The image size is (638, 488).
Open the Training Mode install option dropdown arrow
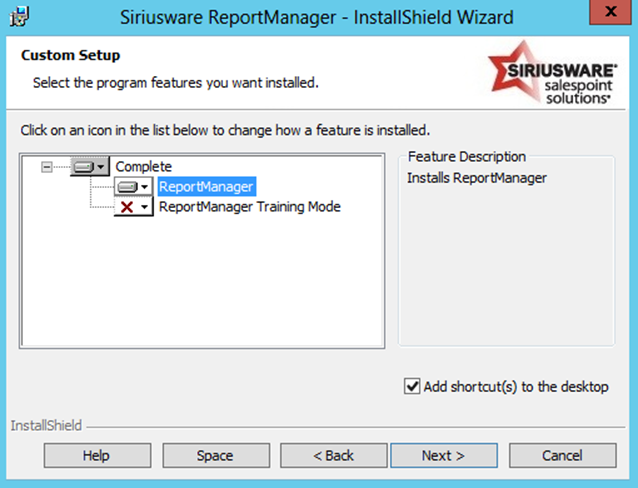click(145, 207)
